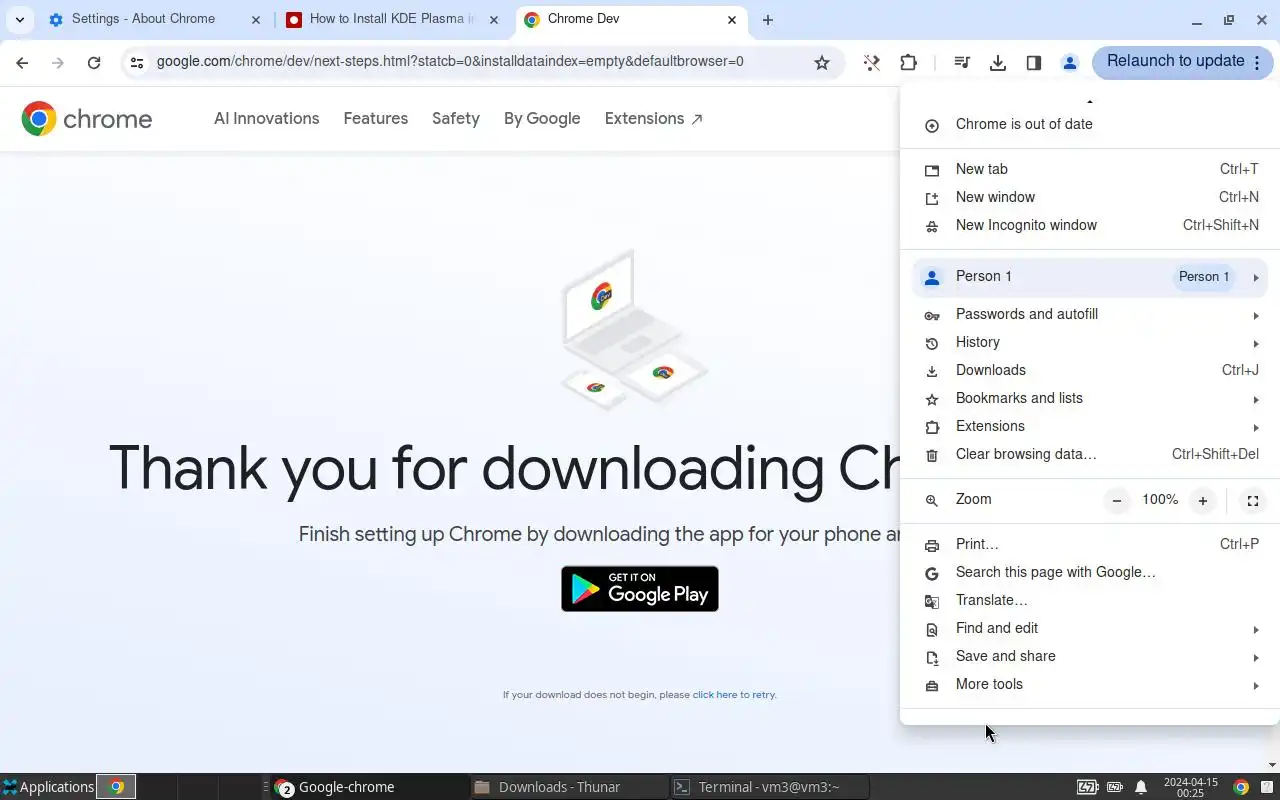1280x800 pixels.
Task: Choose Print from the menu
Action: [x=1090, y=545]
